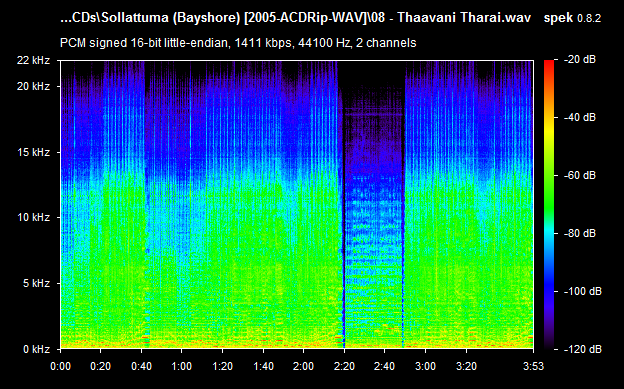Image resolution: width=624 pixels, height=389 pixels.
Task: Click the 3:00 time axis label
Action: [425, 366]
